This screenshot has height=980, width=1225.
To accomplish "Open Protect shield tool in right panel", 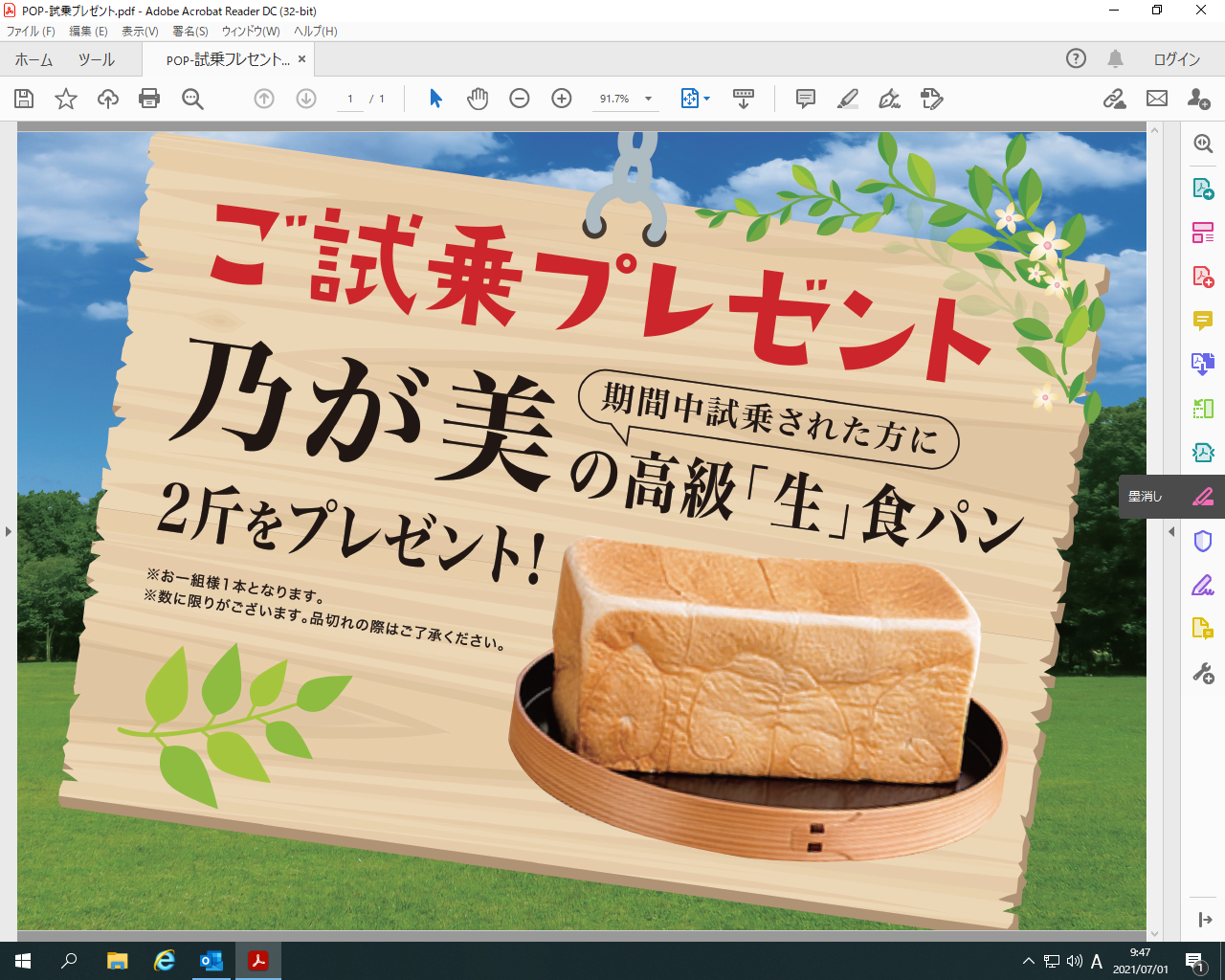I will pos(1203,541).
